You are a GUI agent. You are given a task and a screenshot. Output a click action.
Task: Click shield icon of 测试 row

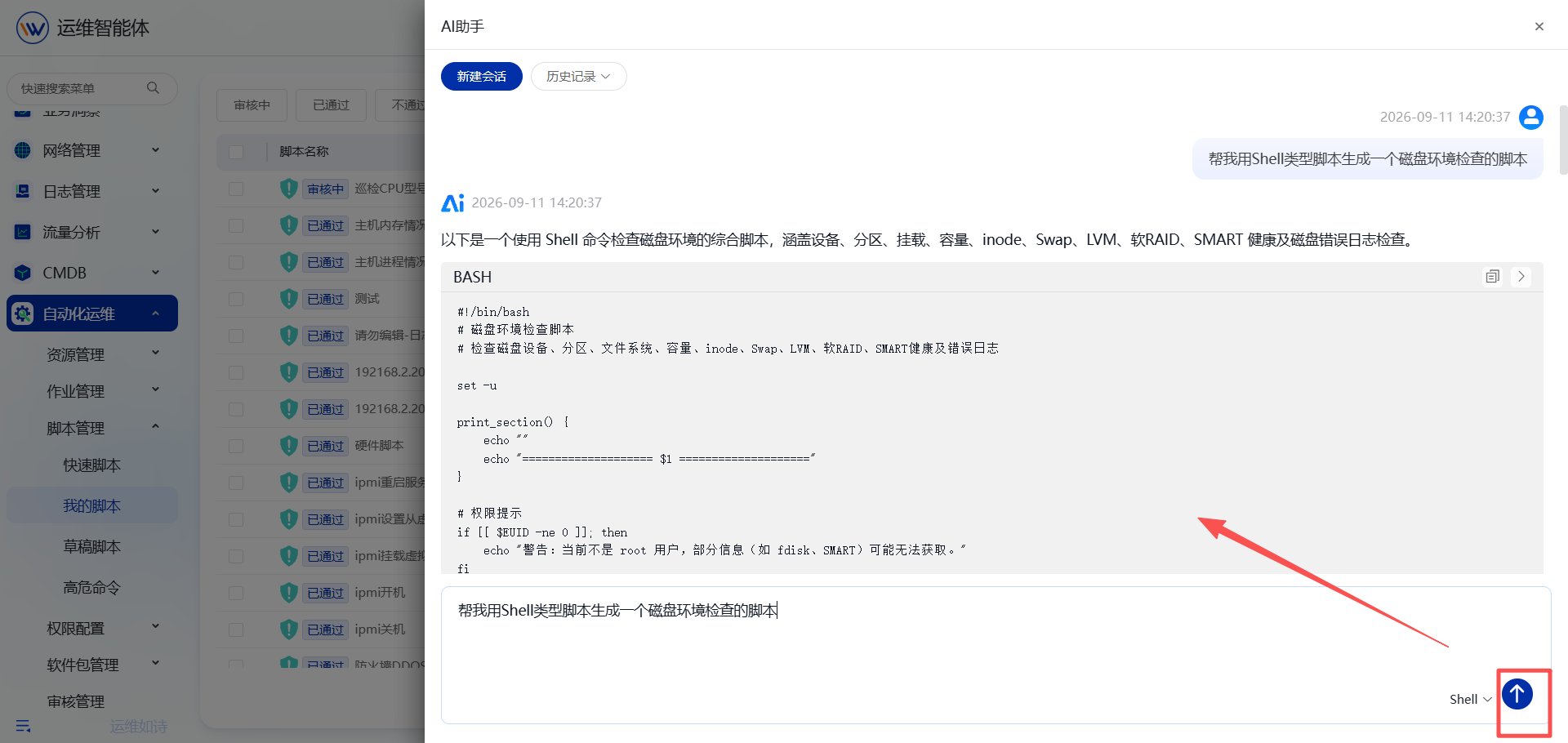(288, 299)
